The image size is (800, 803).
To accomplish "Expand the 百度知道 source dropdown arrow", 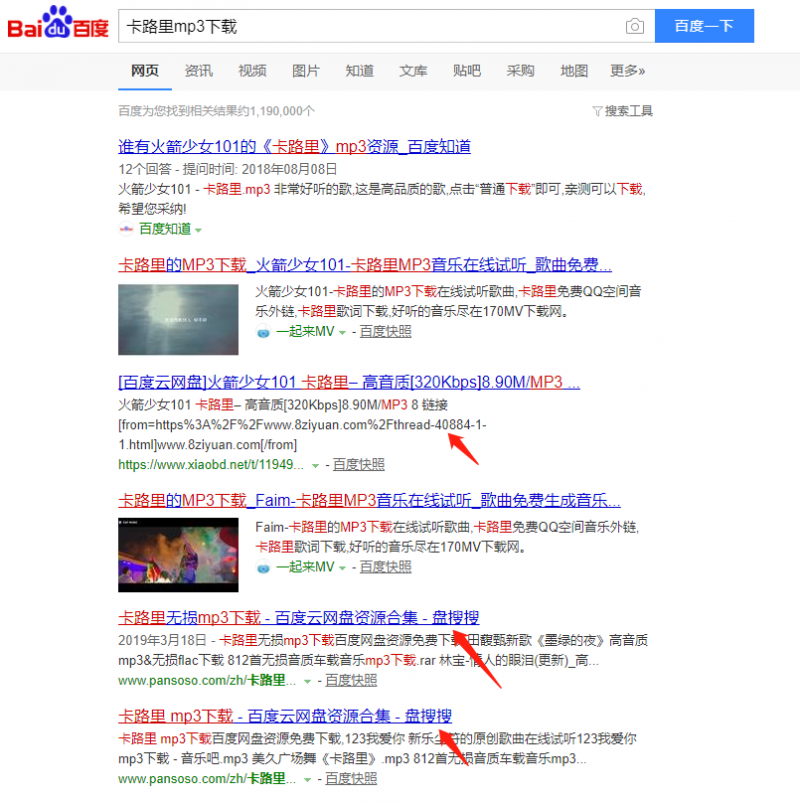I will 199,230.
